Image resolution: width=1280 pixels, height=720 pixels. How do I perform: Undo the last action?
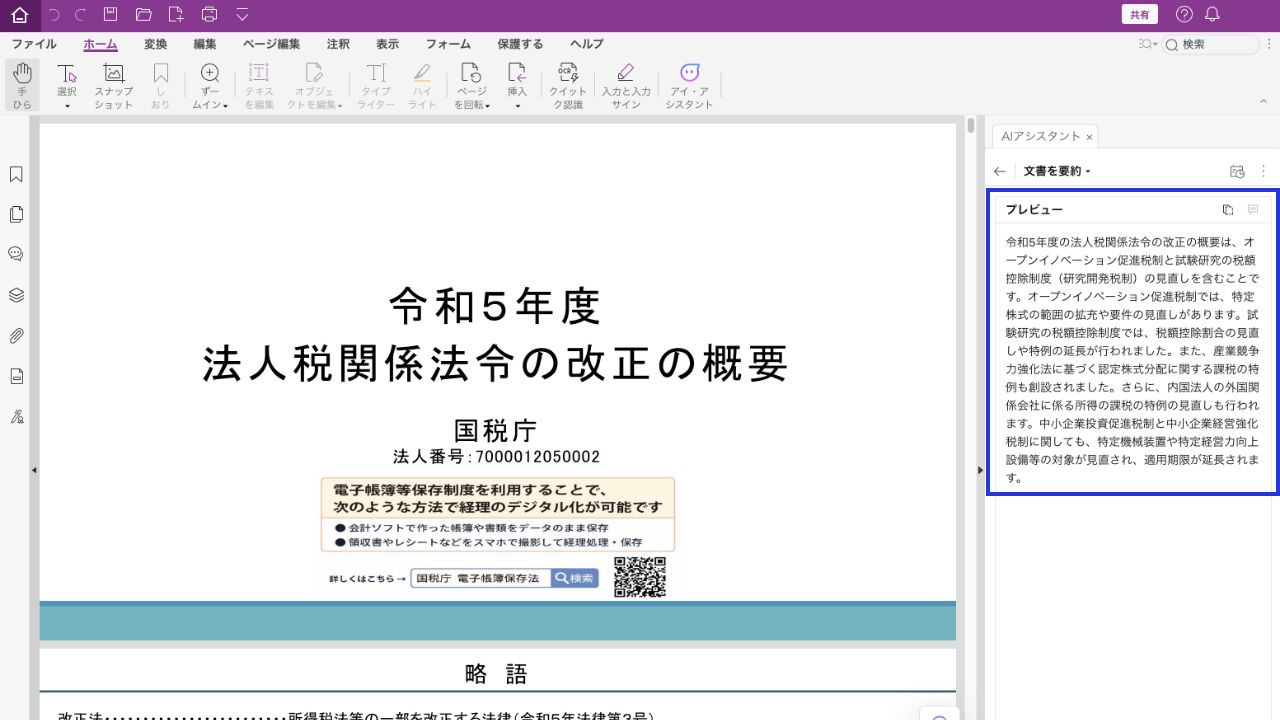pyautogui.click(x=54, y=14)
